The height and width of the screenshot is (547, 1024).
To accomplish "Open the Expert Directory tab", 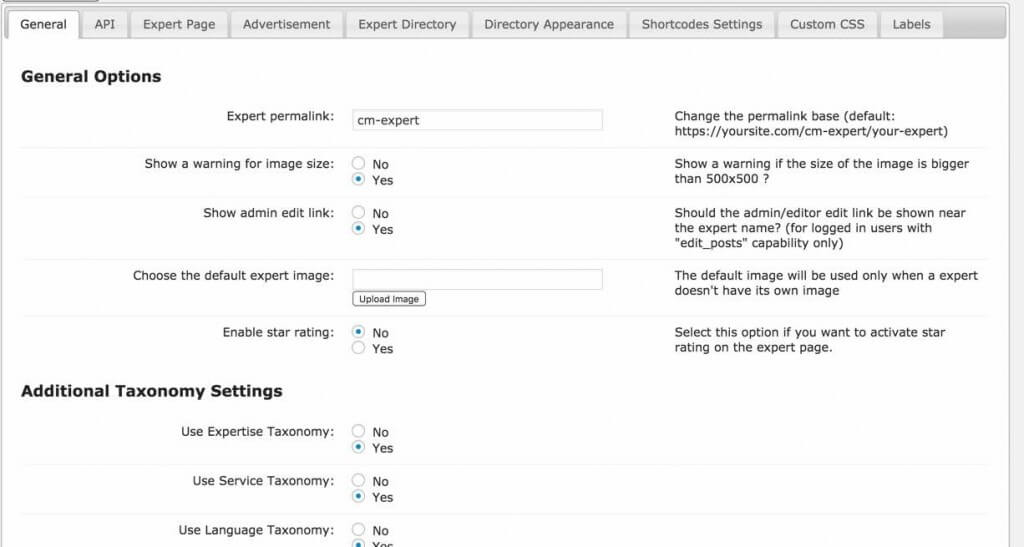I will pos(407,24).
